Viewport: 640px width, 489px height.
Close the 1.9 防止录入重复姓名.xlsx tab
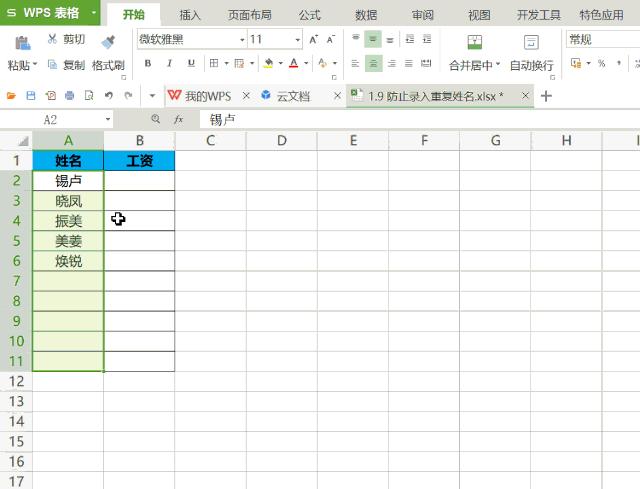click(525, 96)
